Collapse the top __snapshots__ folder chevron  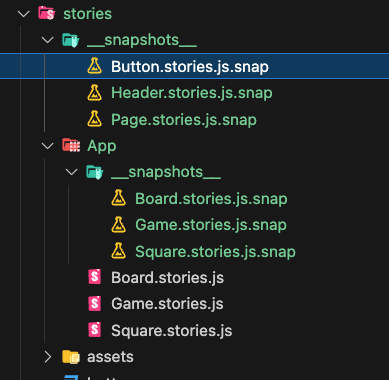pos(48,40)
